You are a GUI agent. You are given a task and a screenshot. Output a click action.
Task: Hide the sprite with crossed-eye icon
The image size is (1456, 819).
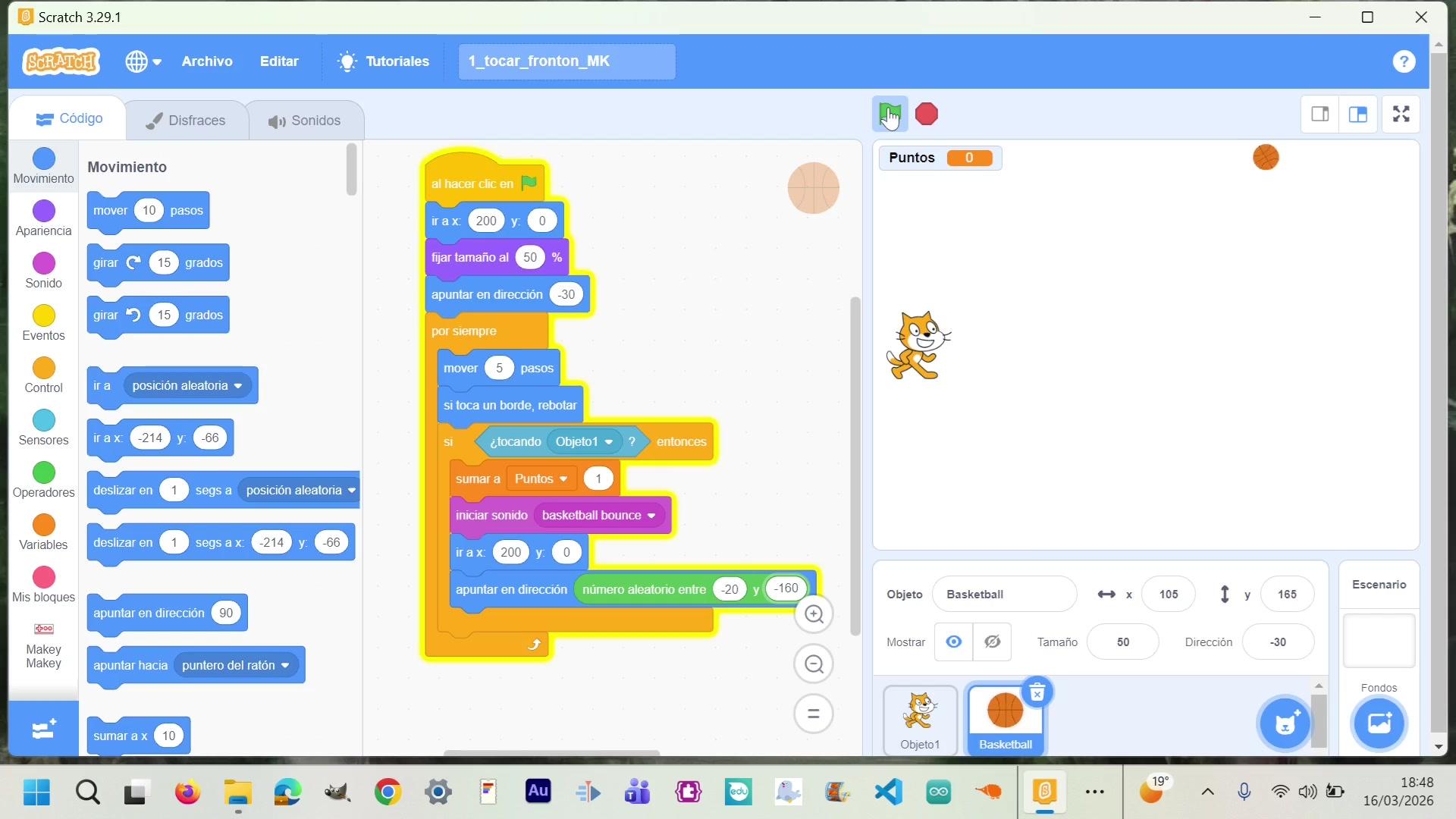pyautogui.click(x=992, y=642)
